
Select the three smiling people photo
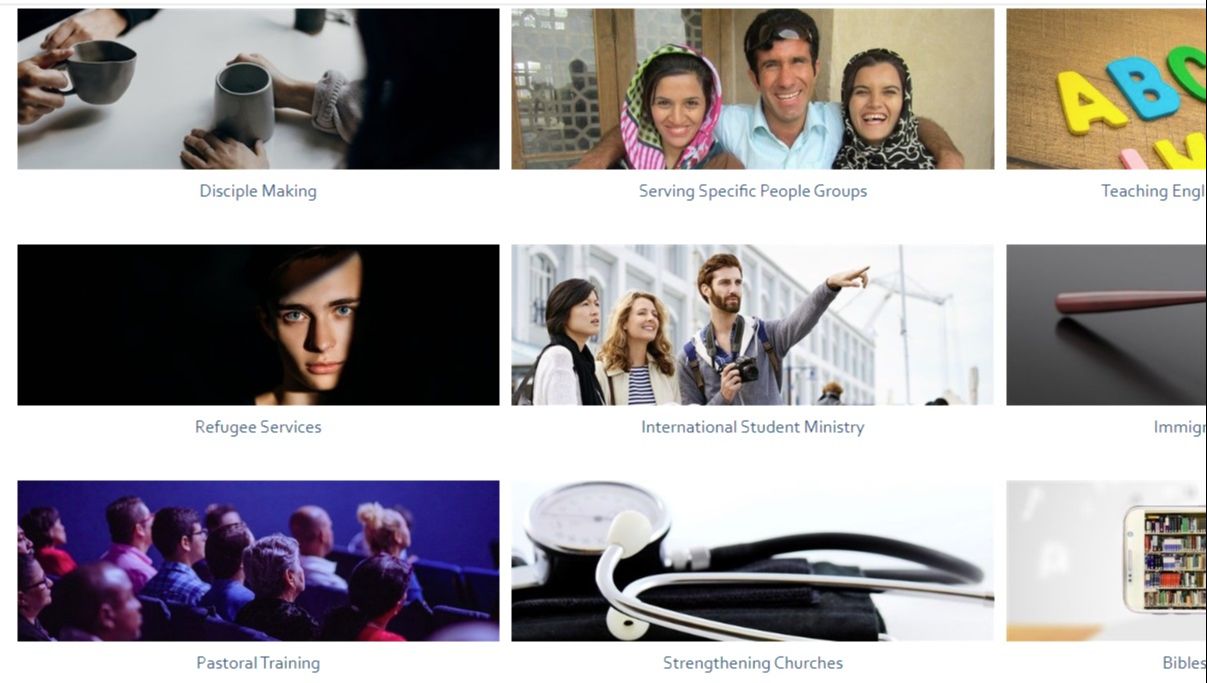coord(753,89)
